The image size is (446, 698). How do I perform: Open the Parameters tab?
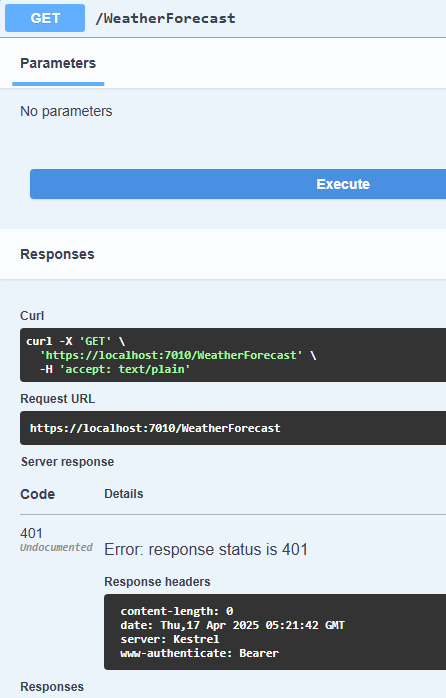pos(58,63)
